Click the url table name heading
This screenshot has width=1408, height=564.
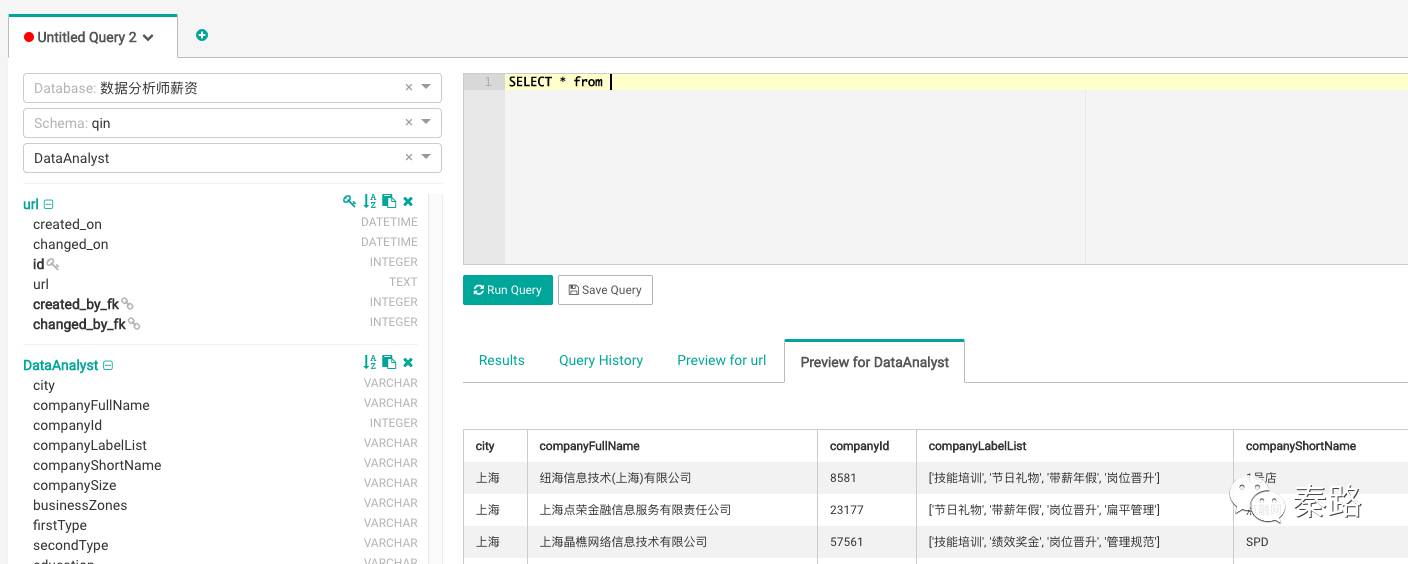point(31,204)
